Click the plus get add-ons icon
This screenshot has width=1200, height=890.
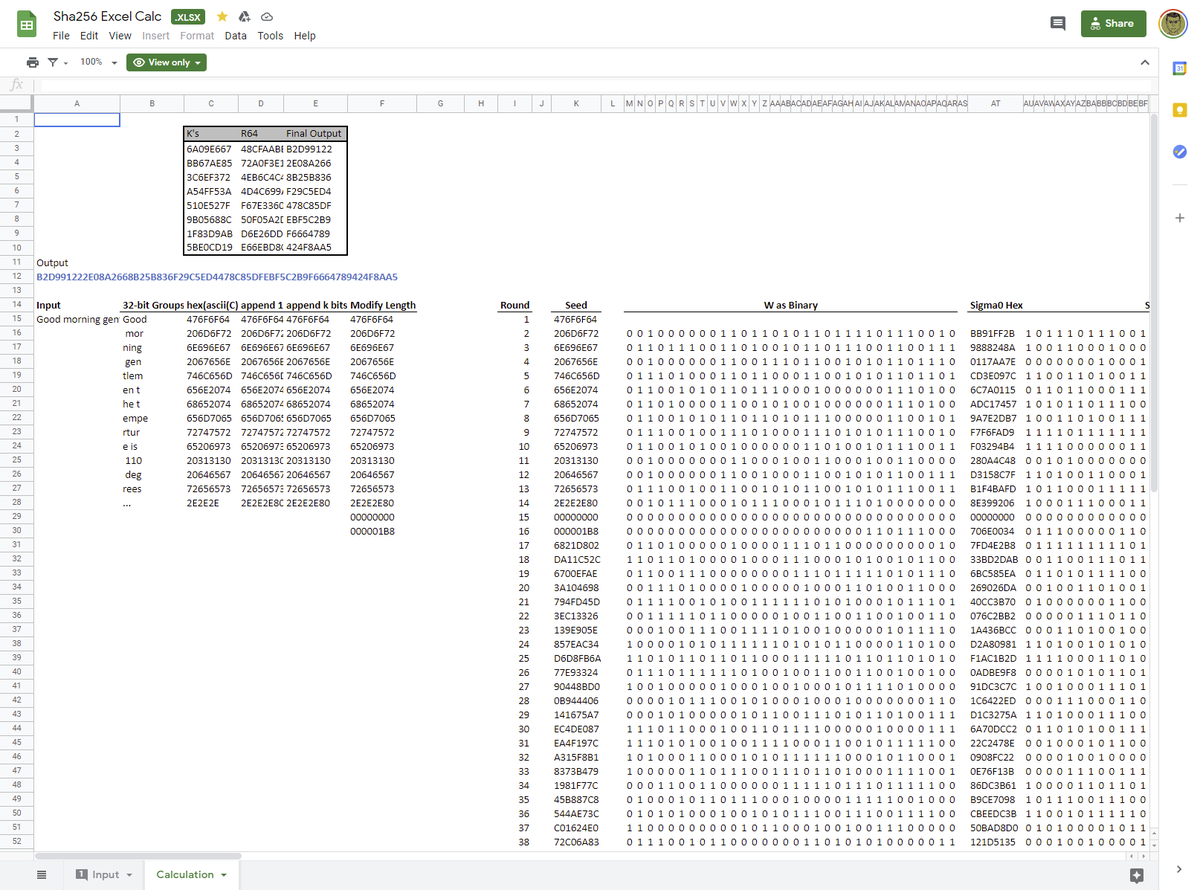tap(1179, 218)
